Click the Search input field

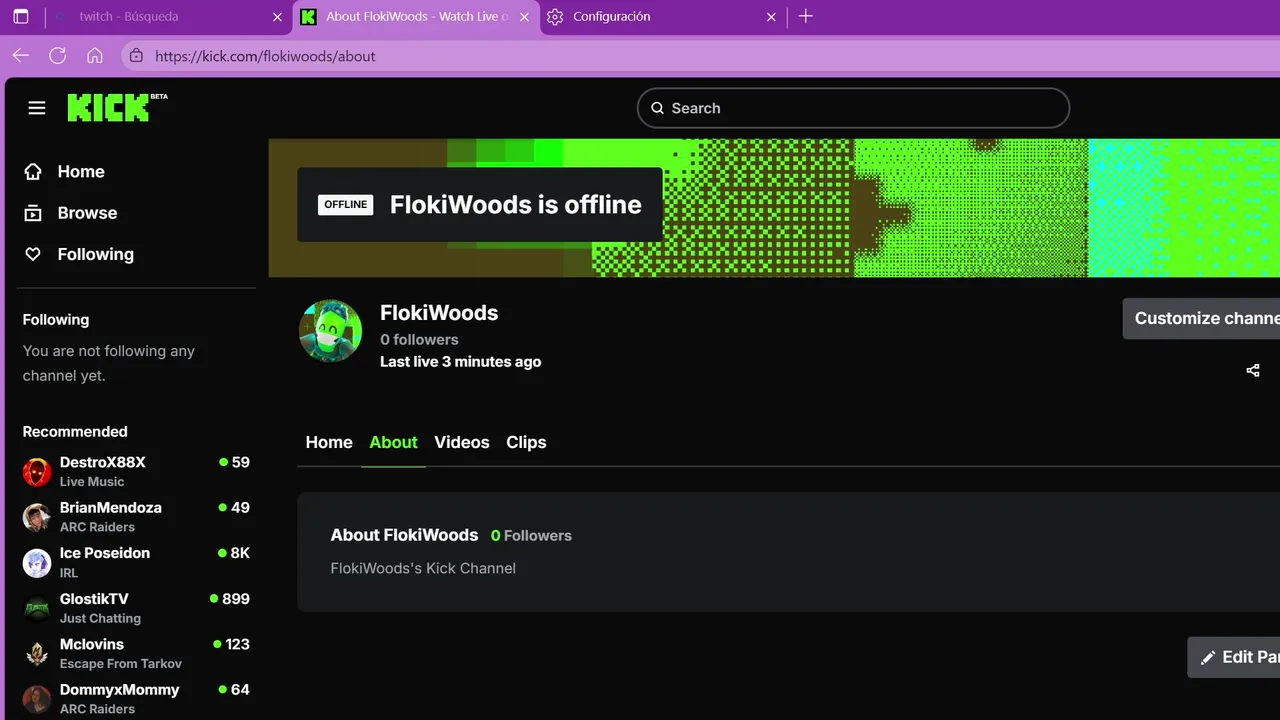click(x=853, y=108)
